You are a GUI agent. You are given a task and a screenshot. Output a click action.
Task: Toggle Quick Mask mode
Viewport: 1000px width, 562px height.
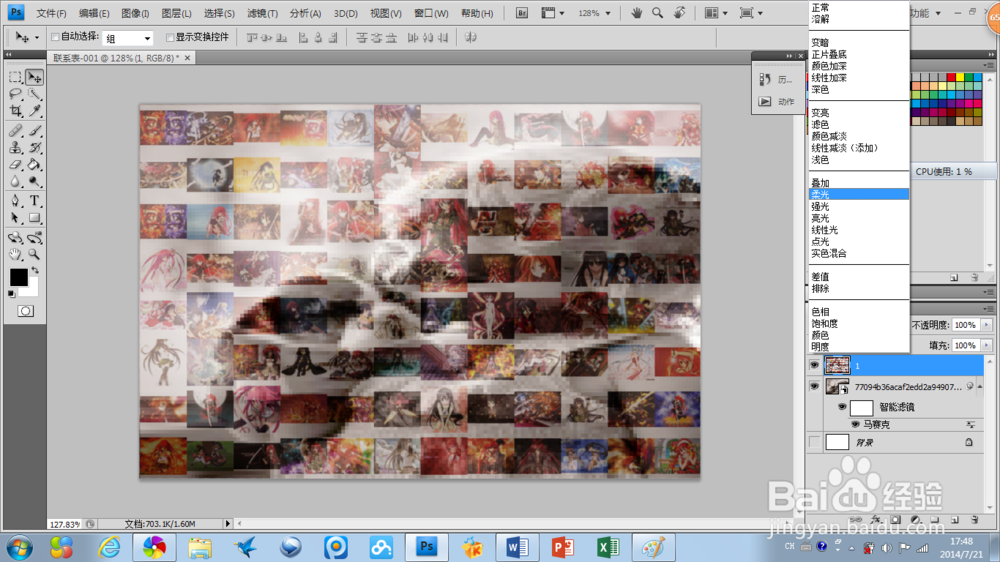(26, 311)
